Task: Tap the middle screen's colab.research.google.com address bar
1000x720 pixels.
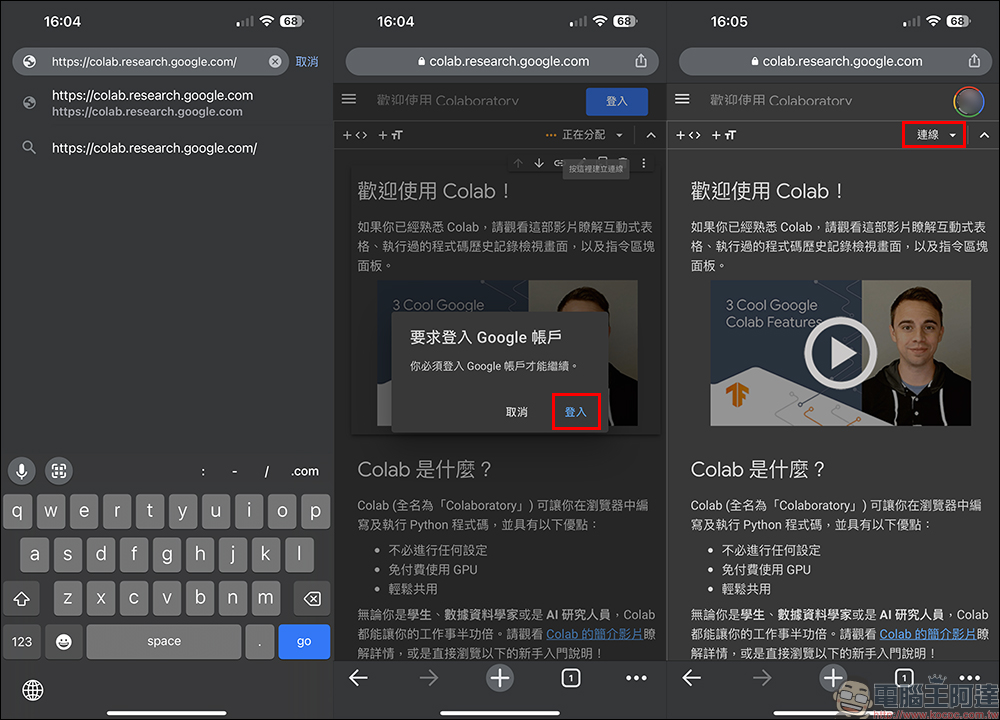Action: 503,61
